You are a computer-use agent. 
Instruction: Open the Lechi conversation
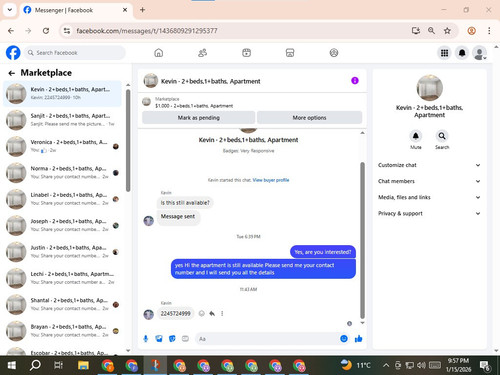coord(63,278)
